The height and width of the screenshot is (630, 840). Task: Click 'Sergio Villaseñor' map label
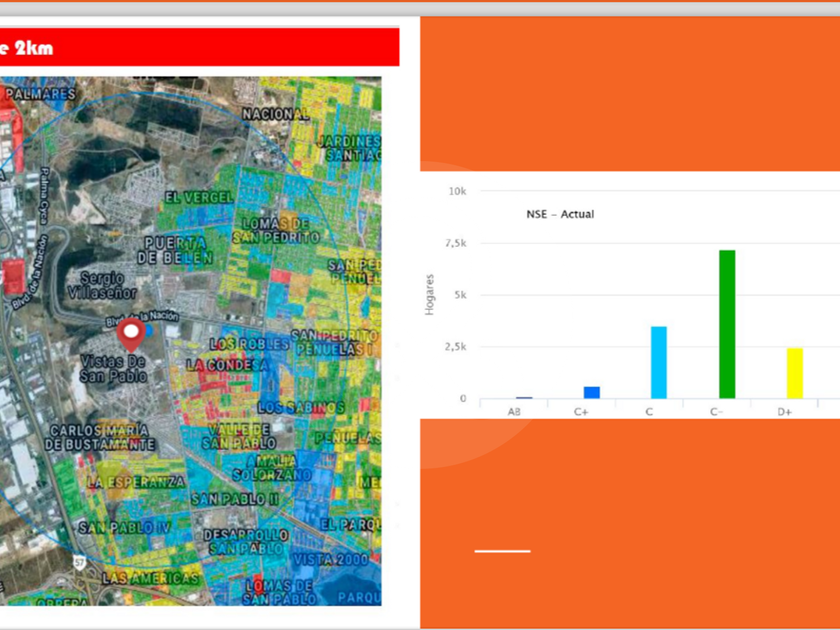click(102, 286)
